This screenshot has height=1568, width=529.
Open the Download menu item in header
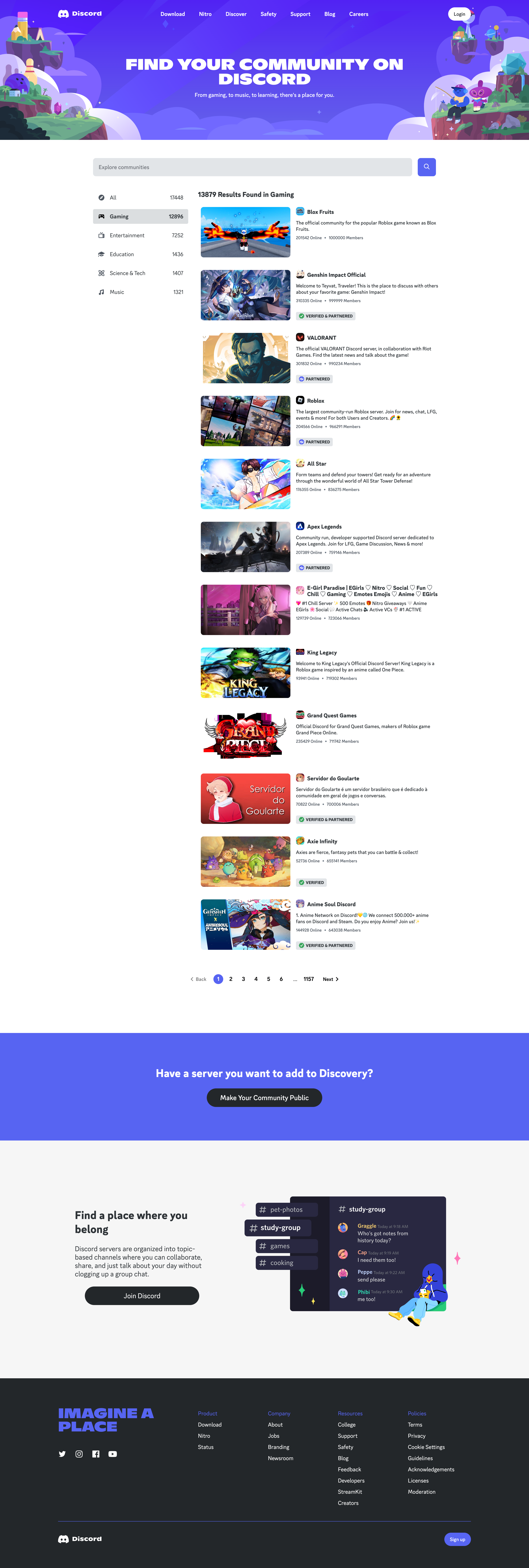(x=173, y=14)
